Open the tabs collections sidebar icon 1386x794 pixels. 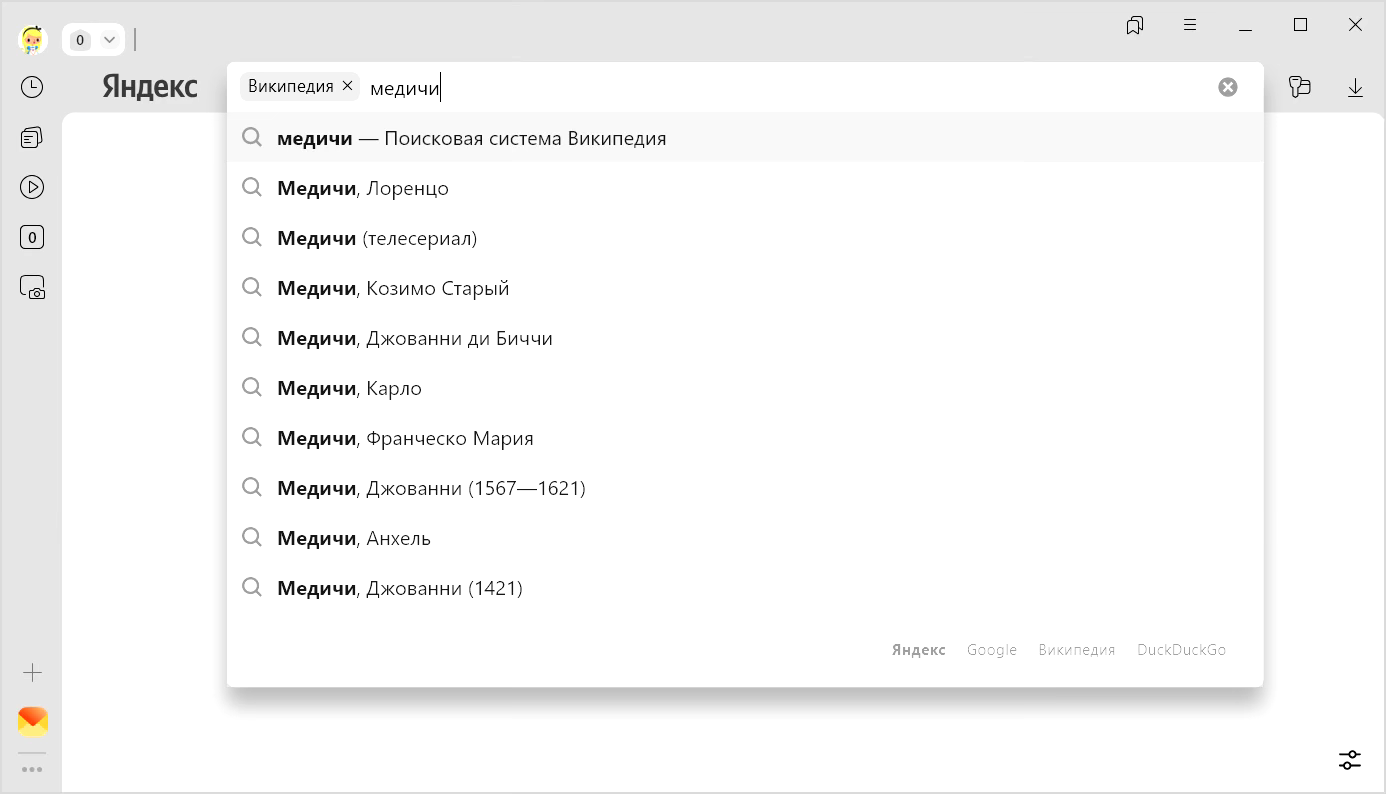click(32, 137)
